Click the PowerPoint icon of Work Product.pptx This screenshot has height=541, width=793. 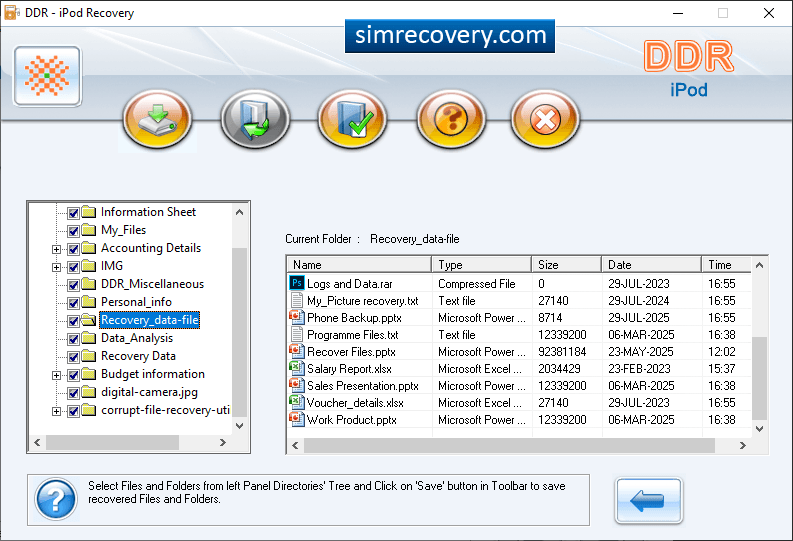[x=296, y=419]
